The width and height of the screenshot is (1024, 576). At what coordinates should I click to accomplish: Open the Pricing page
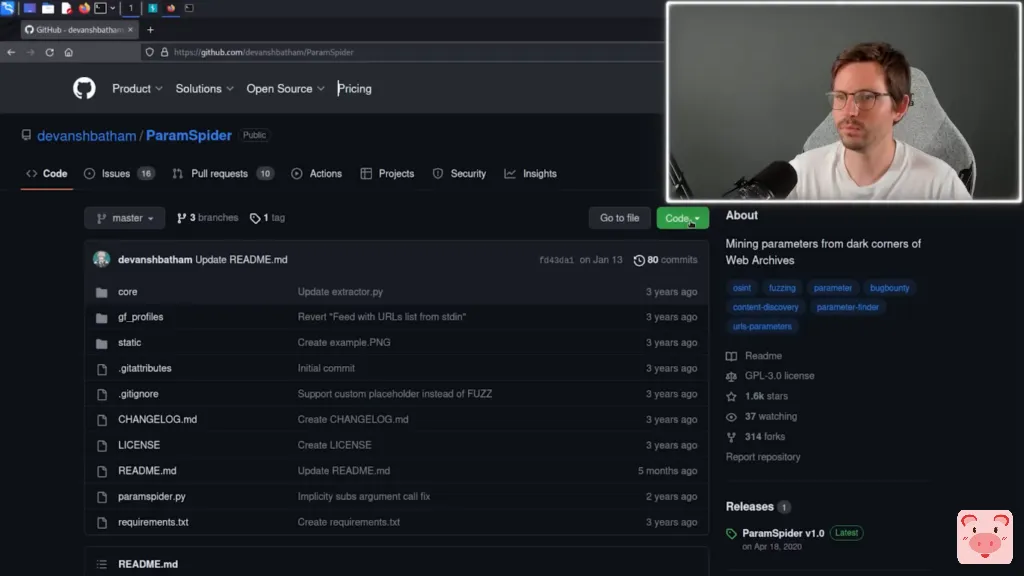click(x=355, y=89)
